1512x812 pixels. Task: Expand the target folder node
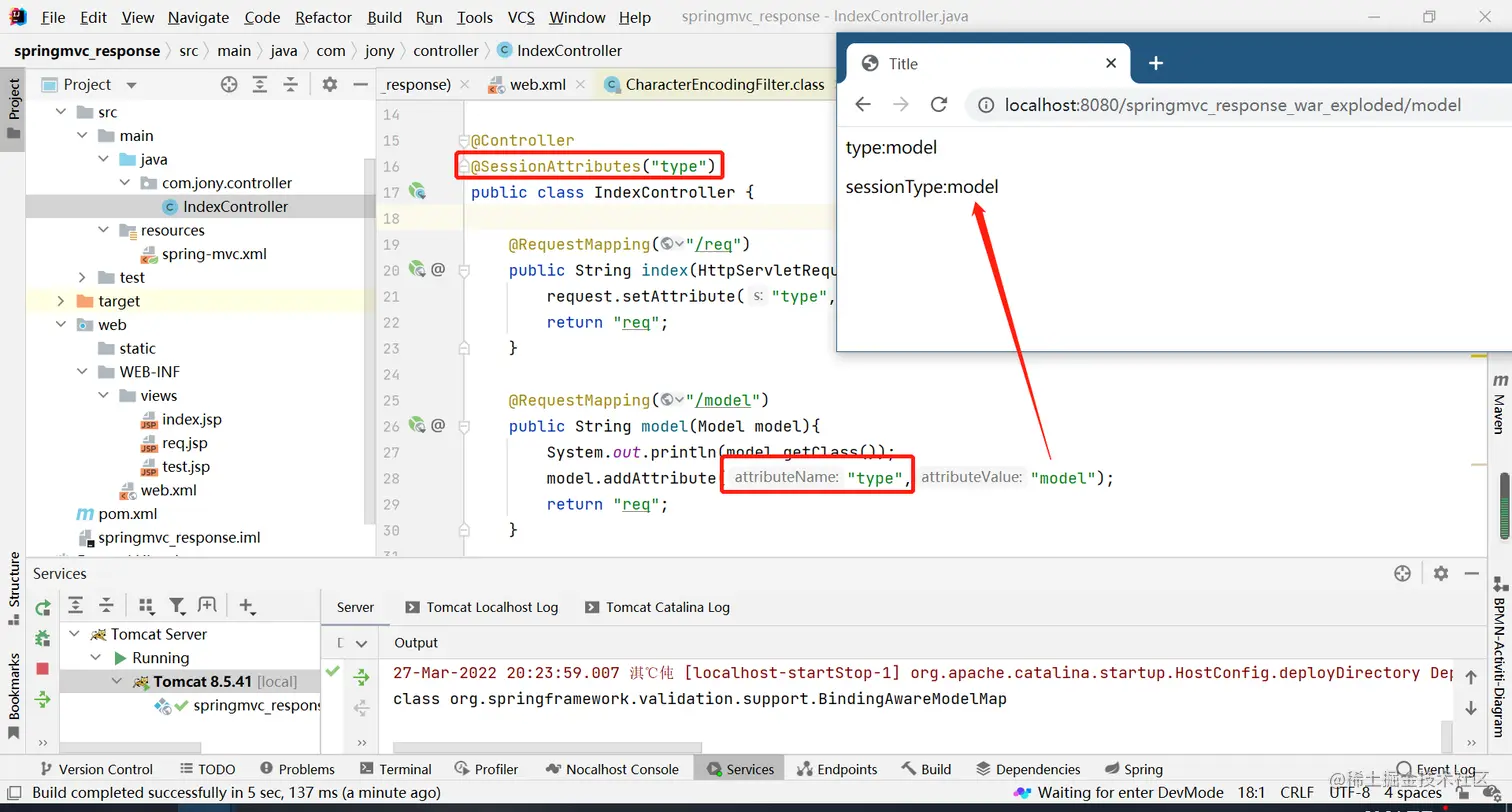point(61,301)
